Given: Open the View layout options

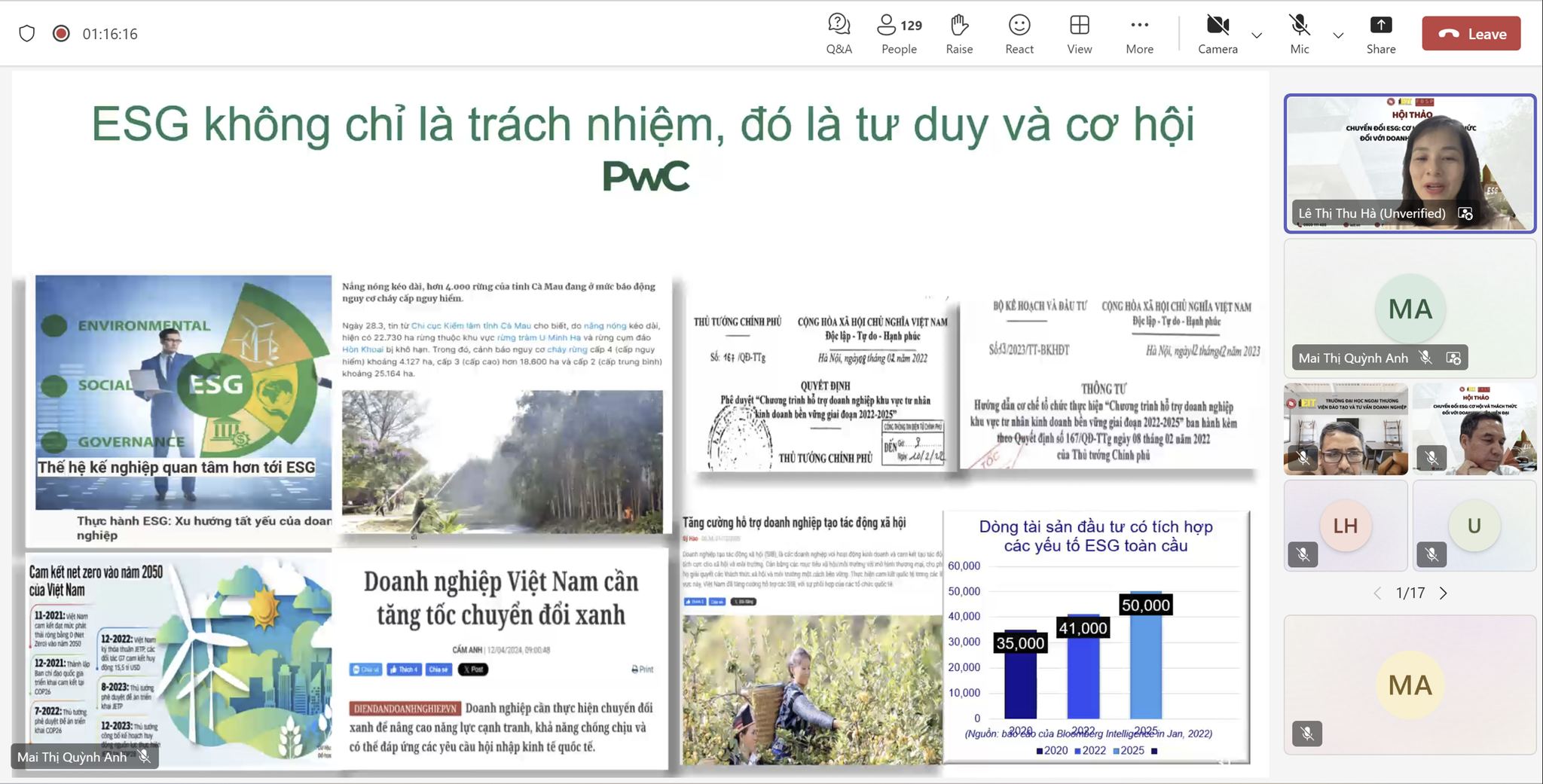Looking at the screenshot, I should click(x=1079, y=34).
